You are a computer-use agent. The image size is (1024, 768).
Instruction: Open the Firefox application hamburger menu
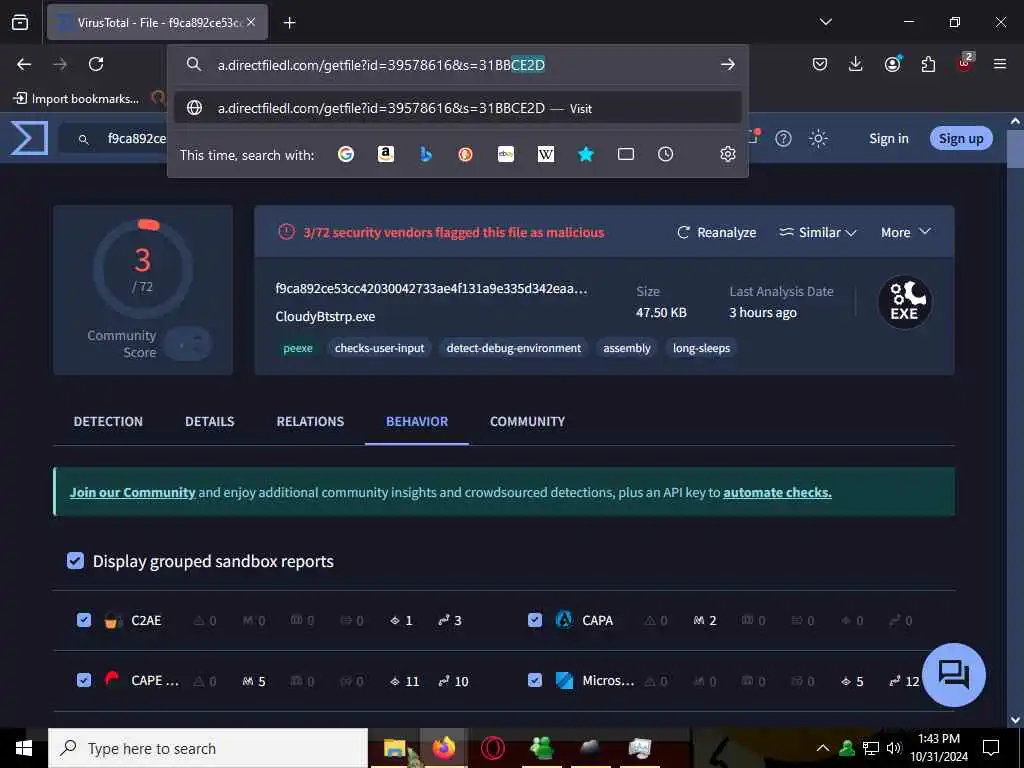[1000, 64]
